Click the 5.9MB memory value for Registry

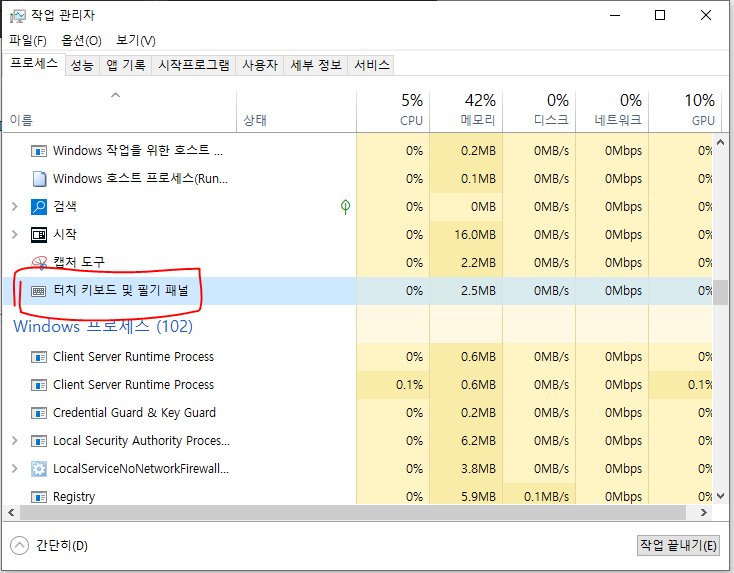click(478, 497)
